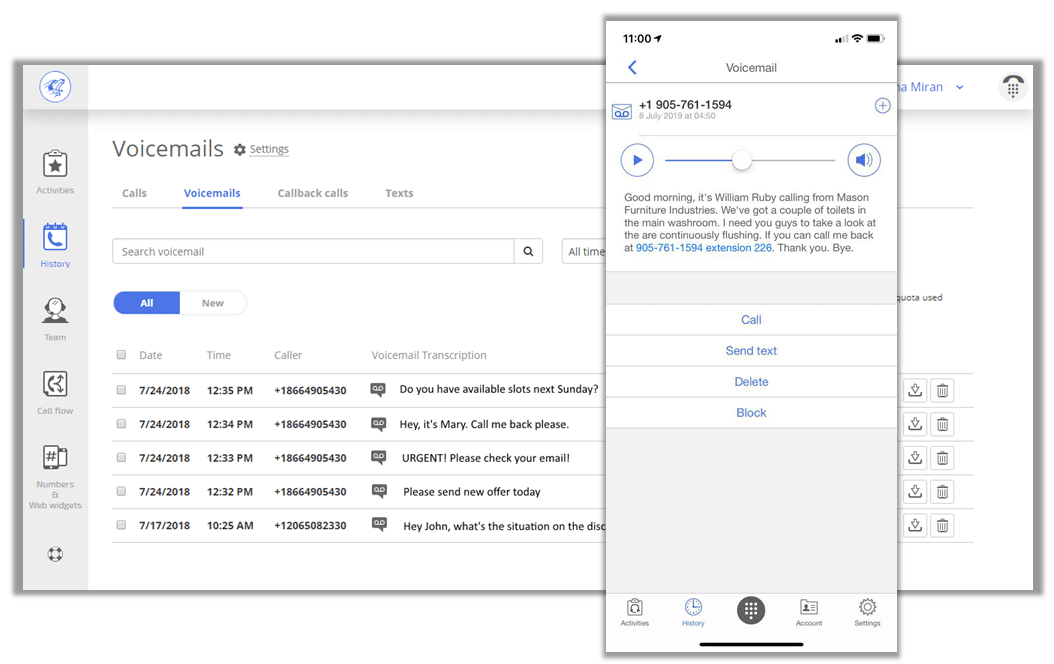Click transcription icon for 'Do you have available slots'
This screenshot has width=1054, height=664.
pos(378,390)
